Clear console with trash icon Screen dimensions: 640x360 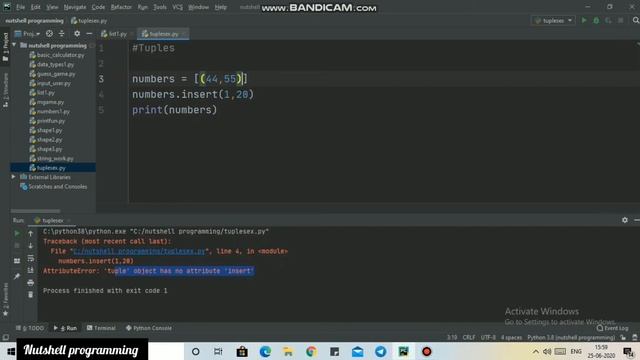[31, 295]
